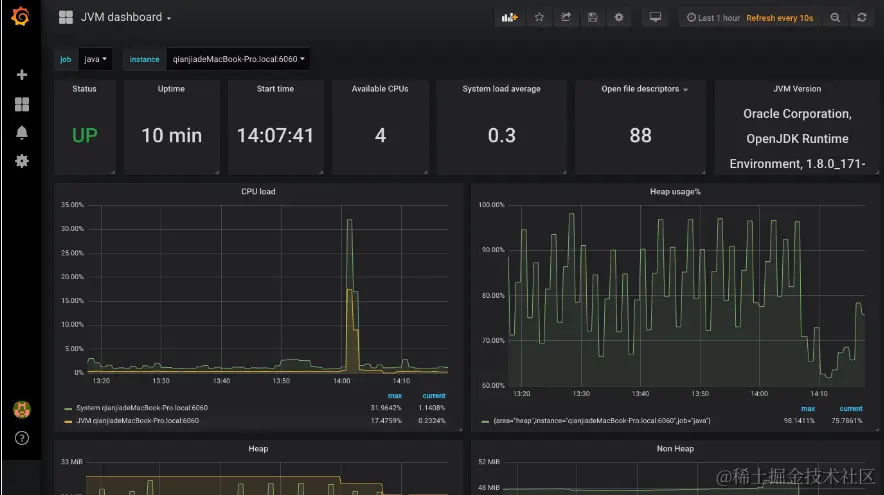Open the Open file descriptors panel menu
This screenshot has height=495, width=884.
tap(644, 89)
